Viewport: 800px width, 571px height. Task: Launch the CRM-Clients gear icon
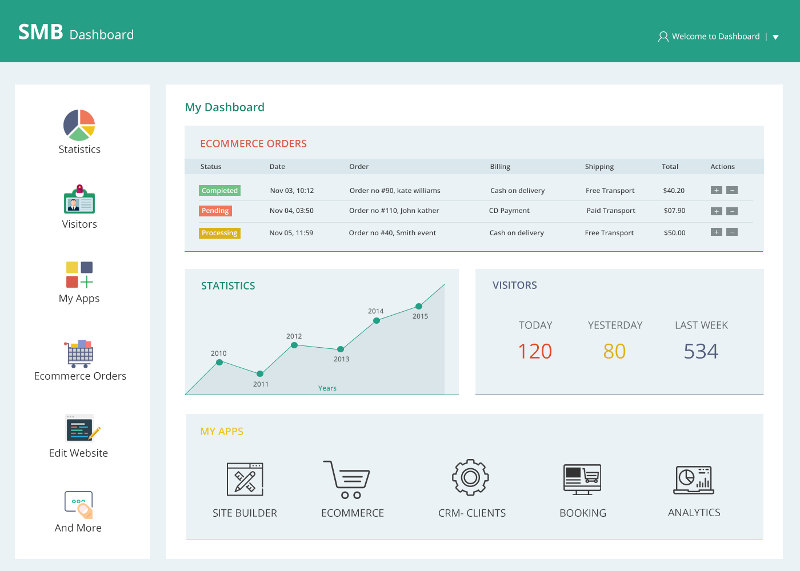click(x=470, y=477)
